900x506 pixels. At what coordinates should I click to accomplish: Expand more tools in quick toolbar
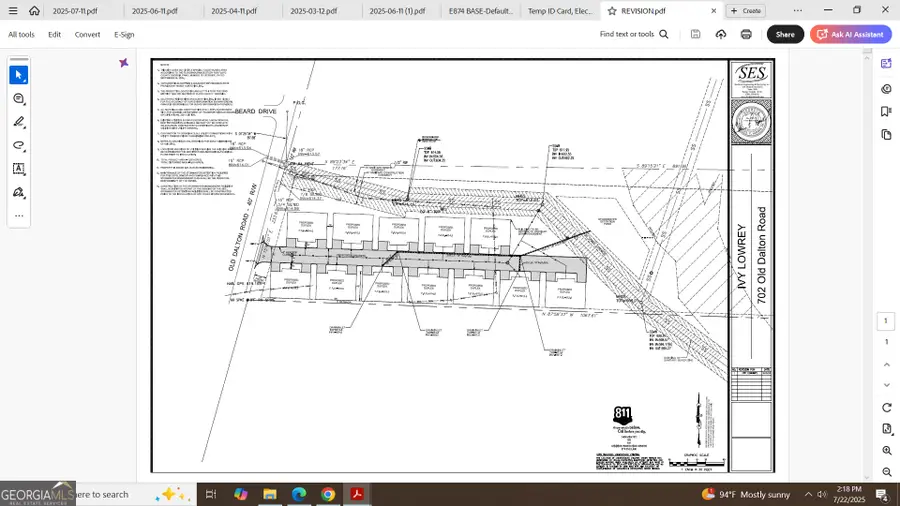click(x=18, y=216)
